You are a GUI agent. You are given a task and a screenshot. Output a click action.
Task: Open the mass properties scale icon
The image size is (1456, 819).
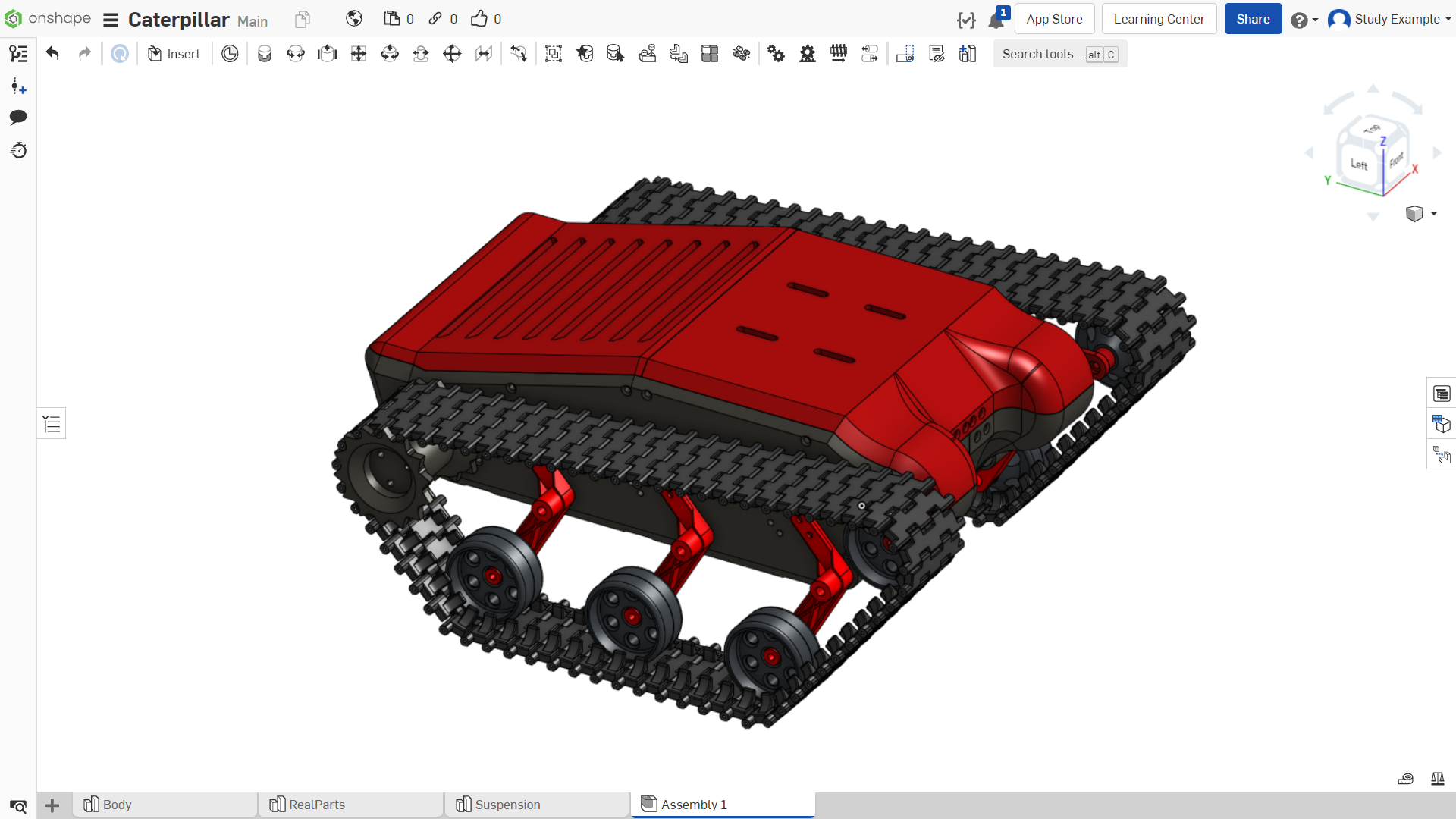click(x=1437, y=778)
